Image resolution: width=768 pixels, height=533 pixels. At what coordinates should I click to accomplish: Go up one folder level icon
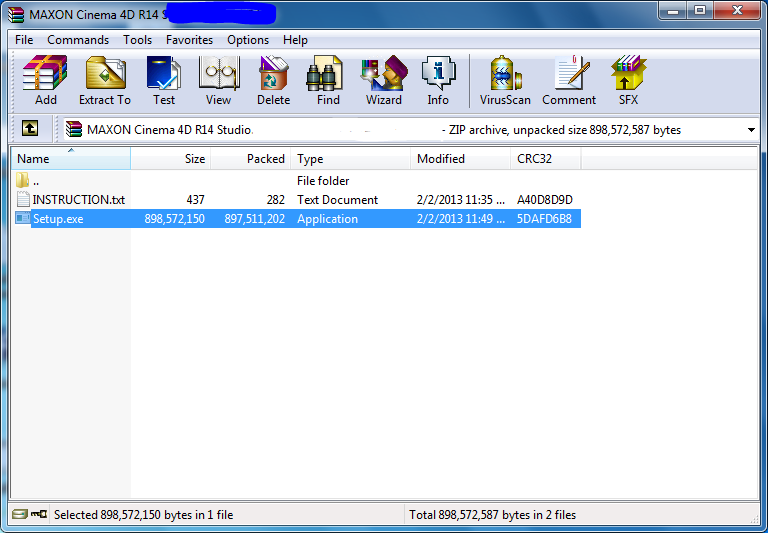click(x=30, y=129)
